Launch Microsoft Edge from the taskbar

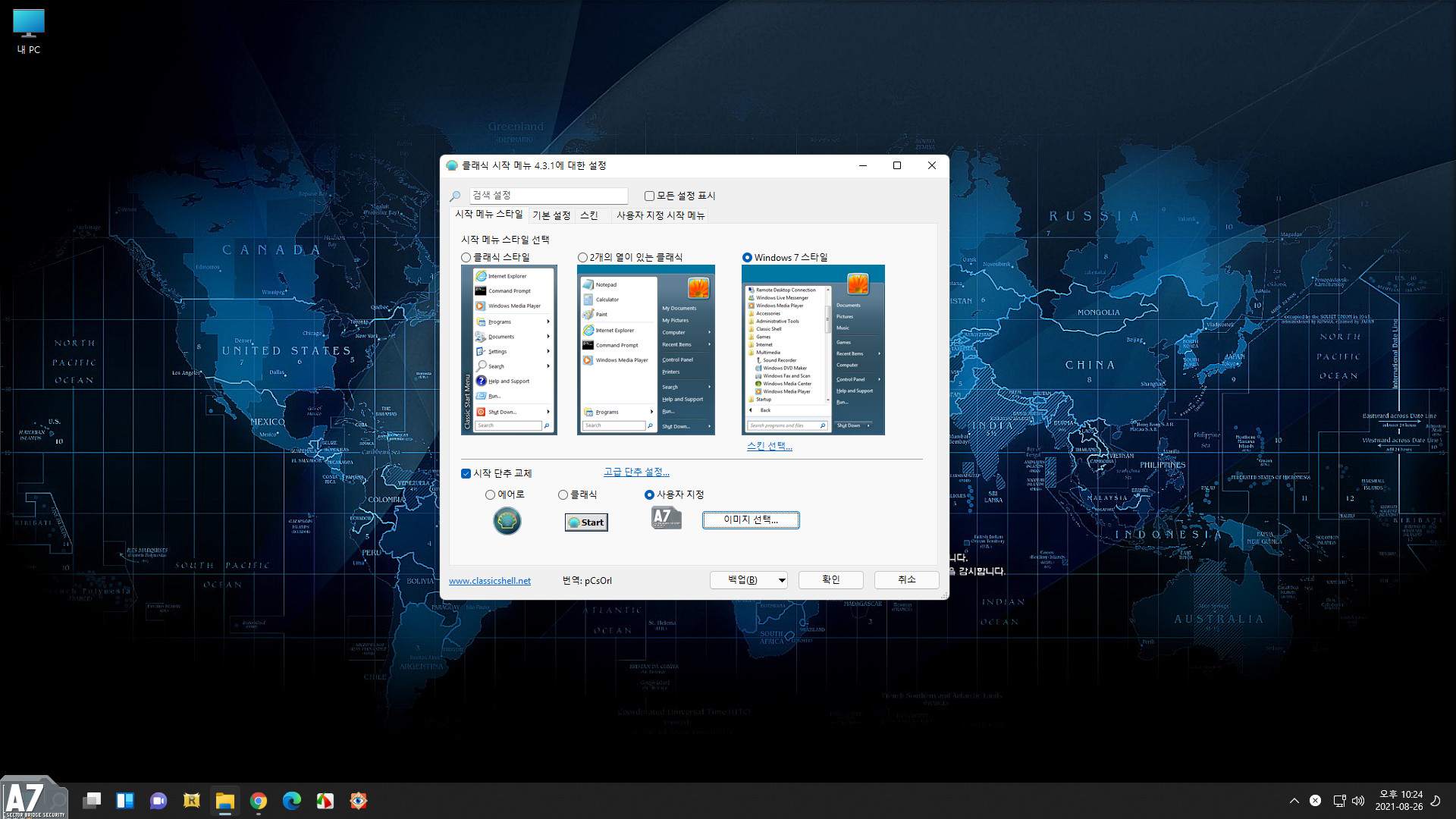(292, 801)
